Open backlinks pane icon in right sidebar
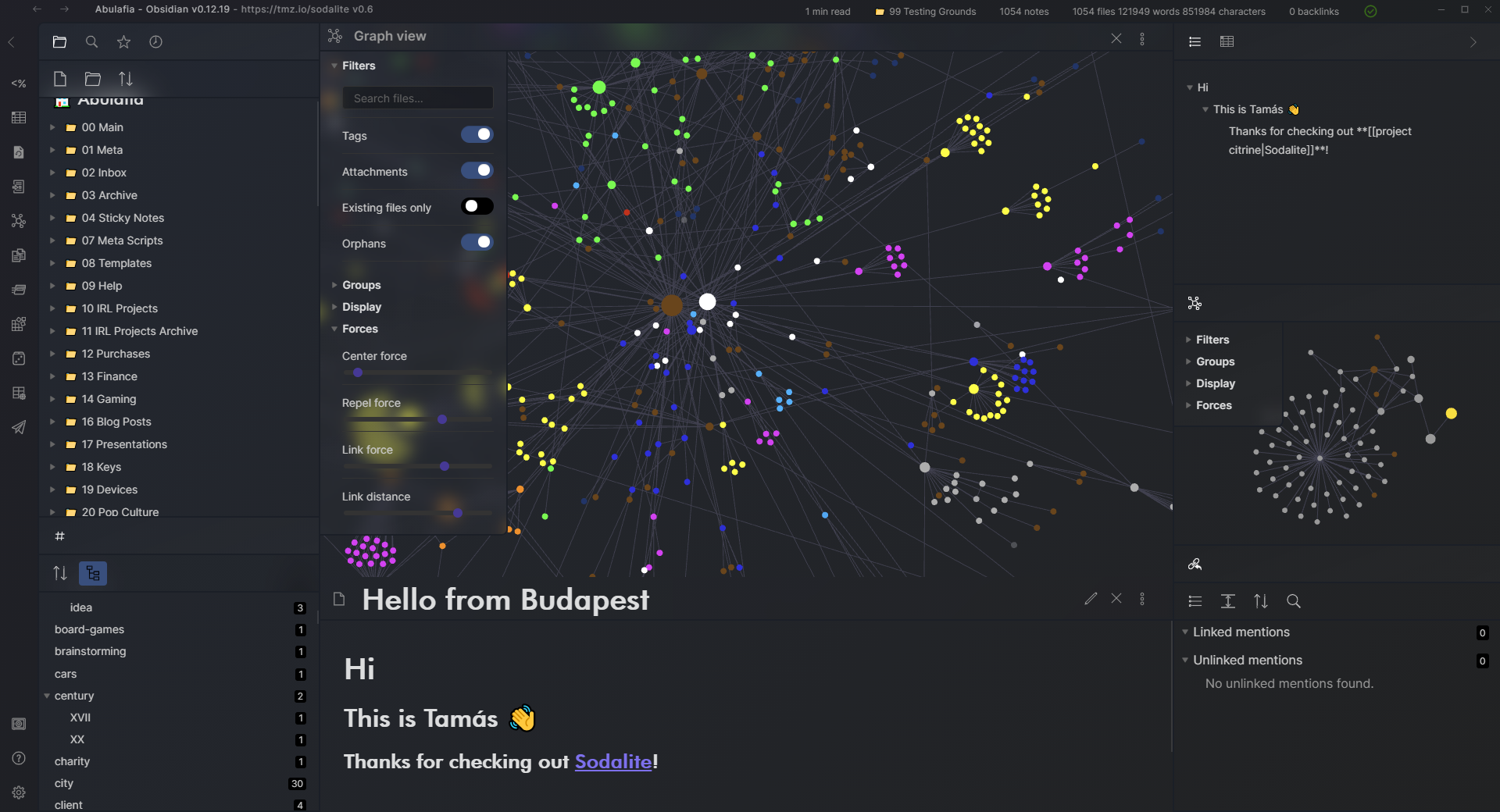The height and width of the screenshot is (812, 1500). click(x=1195, y=564)
